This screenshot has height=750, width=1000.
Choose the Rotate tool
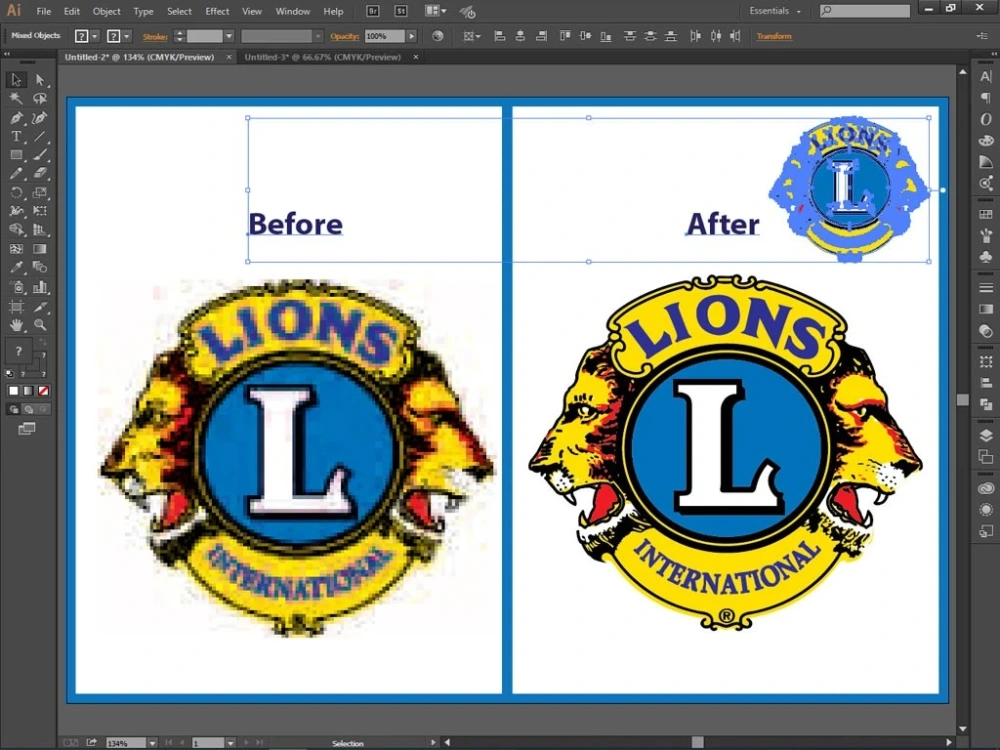point(16,192)
